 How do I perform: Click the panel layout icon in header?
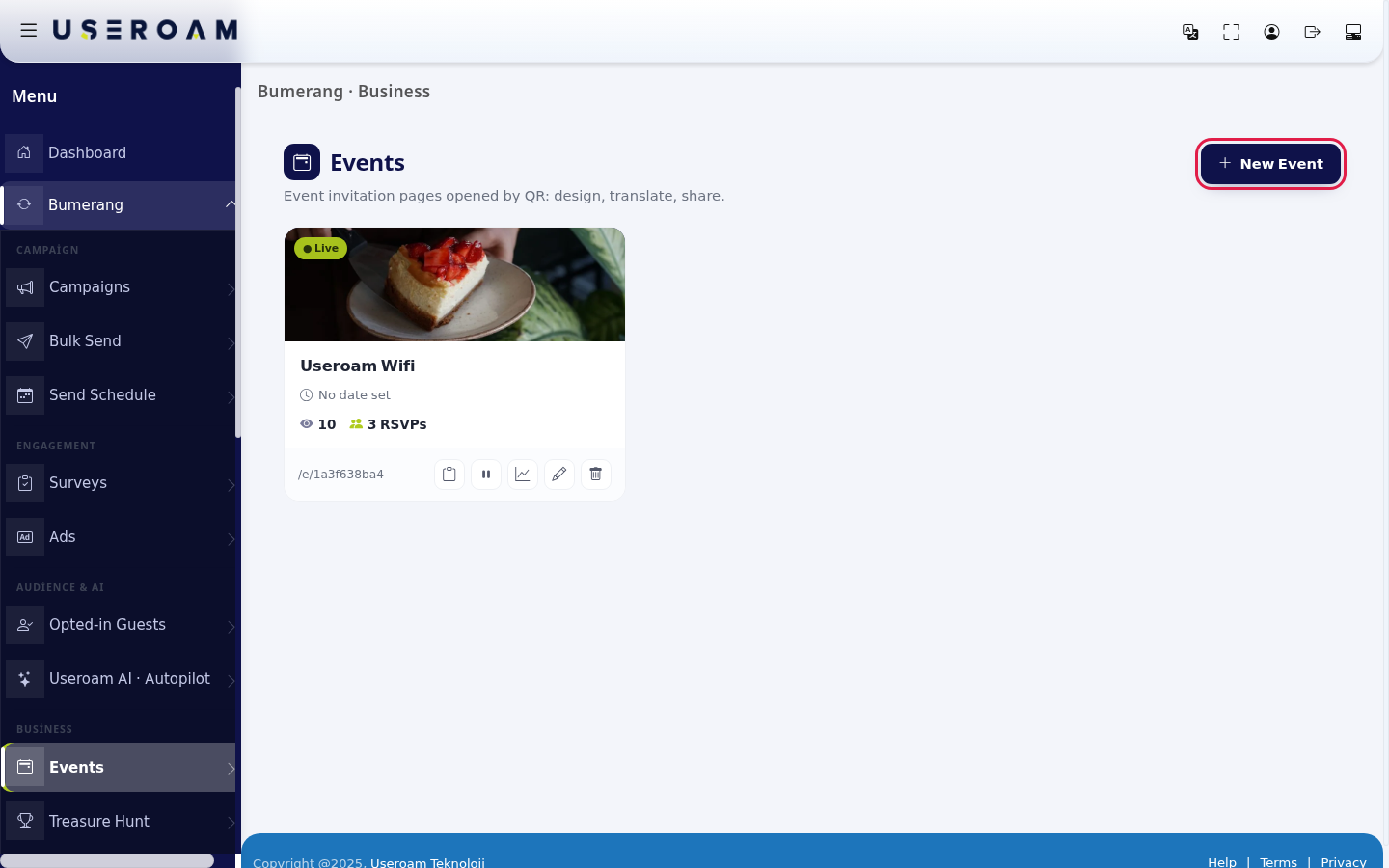click(x=1353, y=32)
